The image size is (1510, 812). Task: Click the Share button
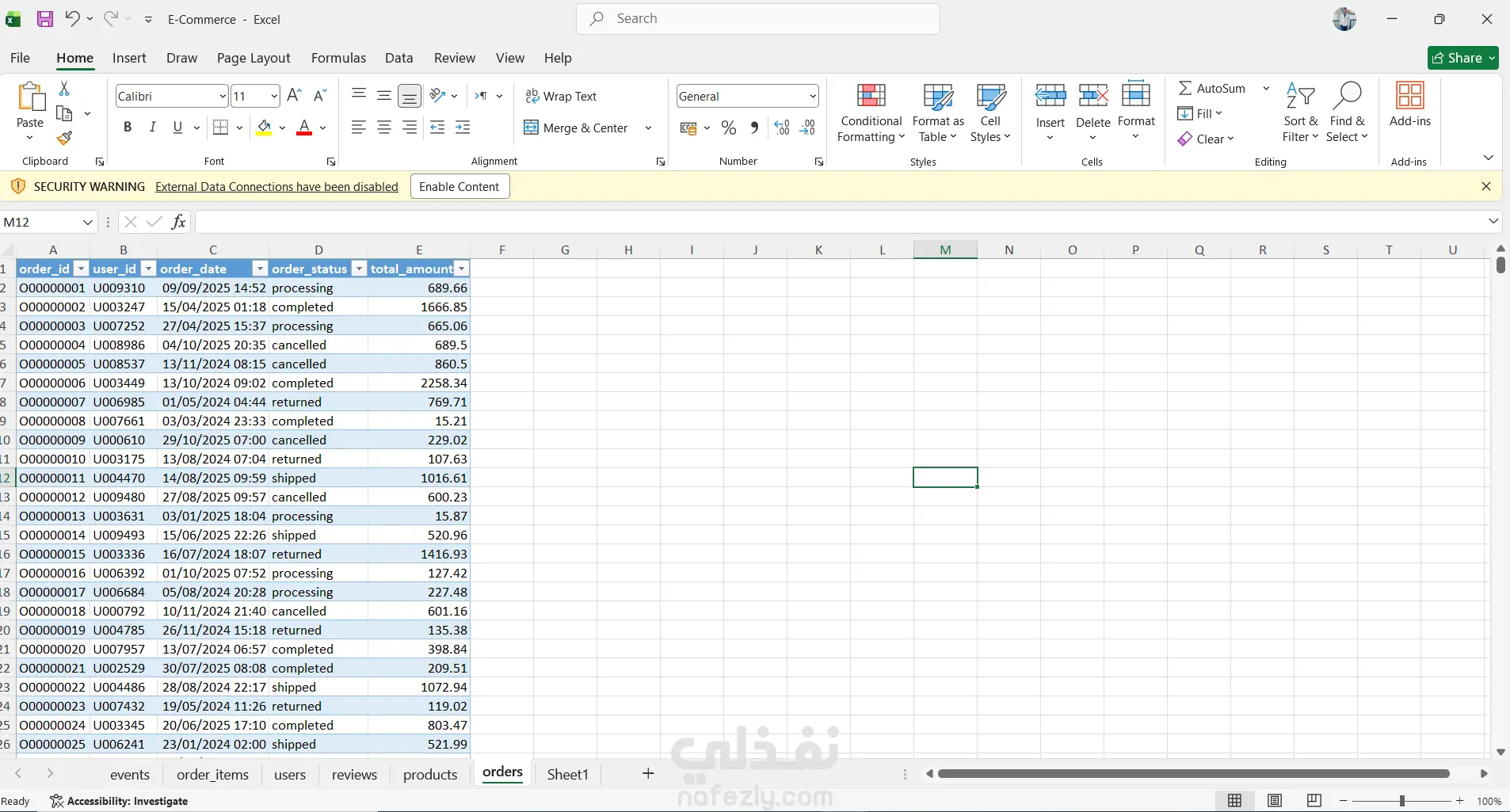[x=1463, y=58]
